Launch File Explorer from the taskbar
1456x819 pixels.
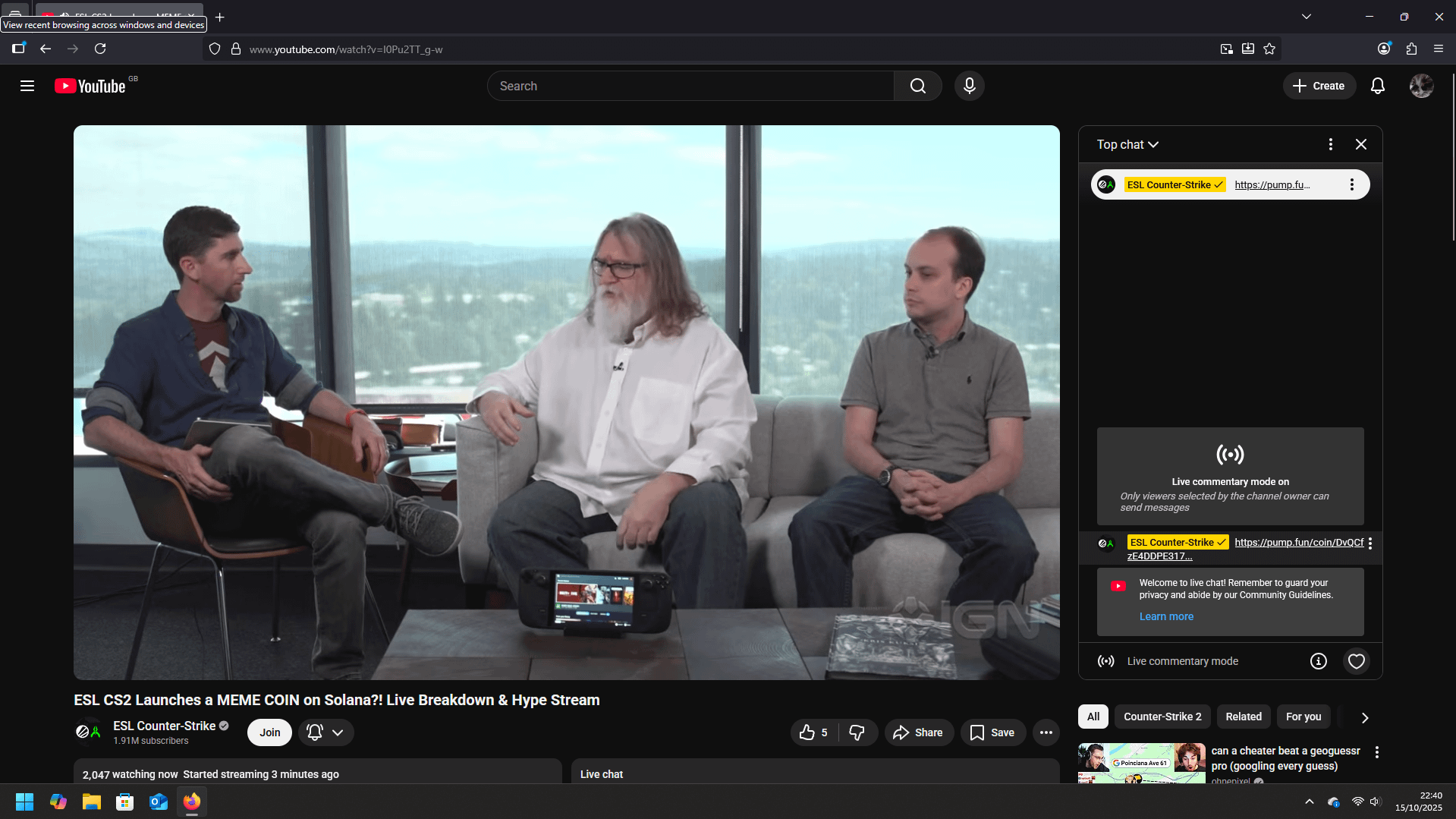pos(92,802)
